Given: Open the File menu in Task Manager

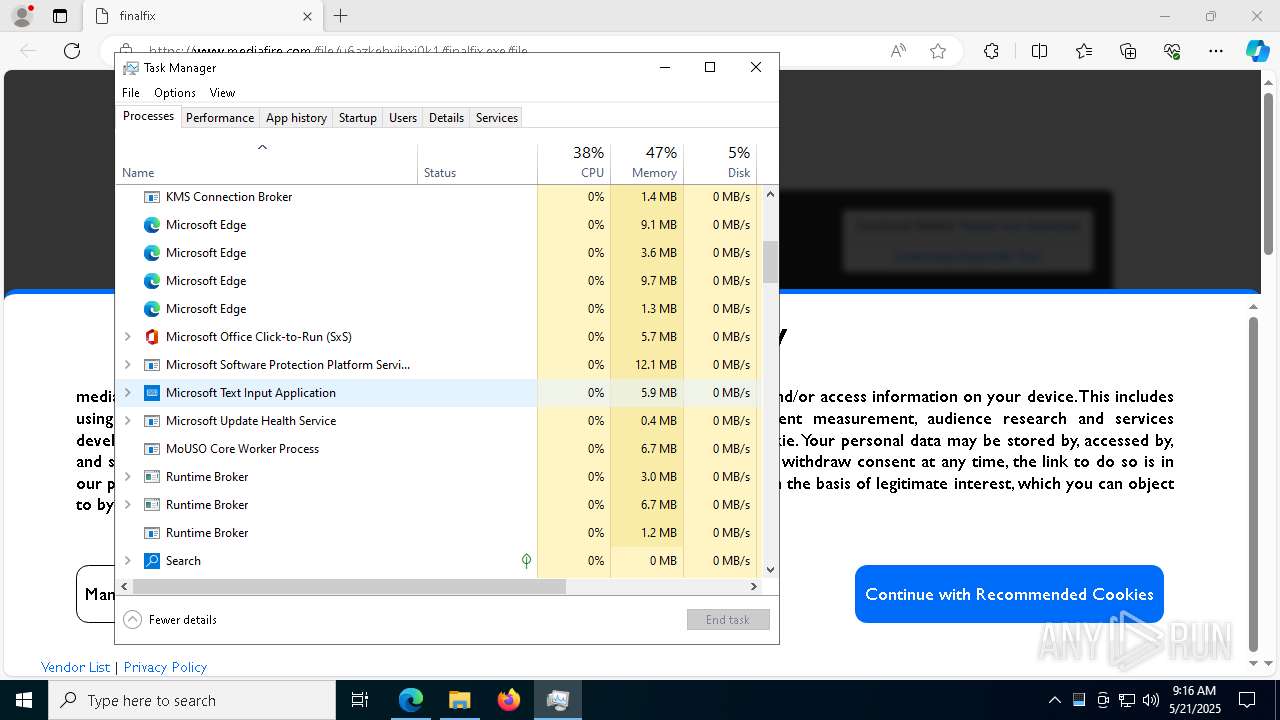Looking at the screenshot, I should [x=131, y=93].
